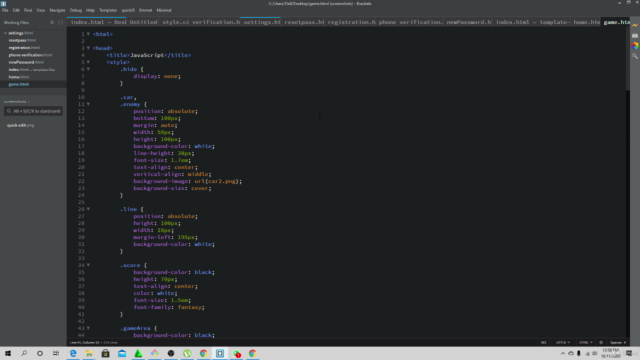Click the split view icon in sidebar
This screenshot has height=360, width=640.
60,22
